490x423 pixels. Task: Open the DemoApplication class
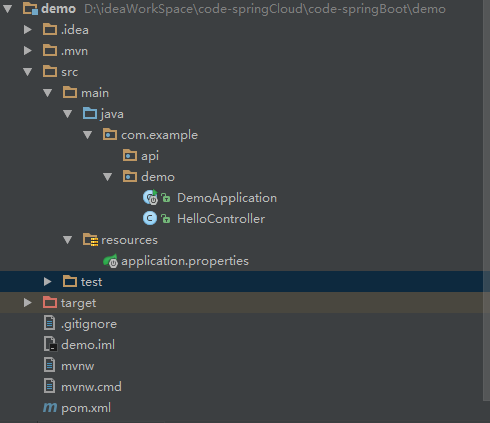[x=227, y=198]
